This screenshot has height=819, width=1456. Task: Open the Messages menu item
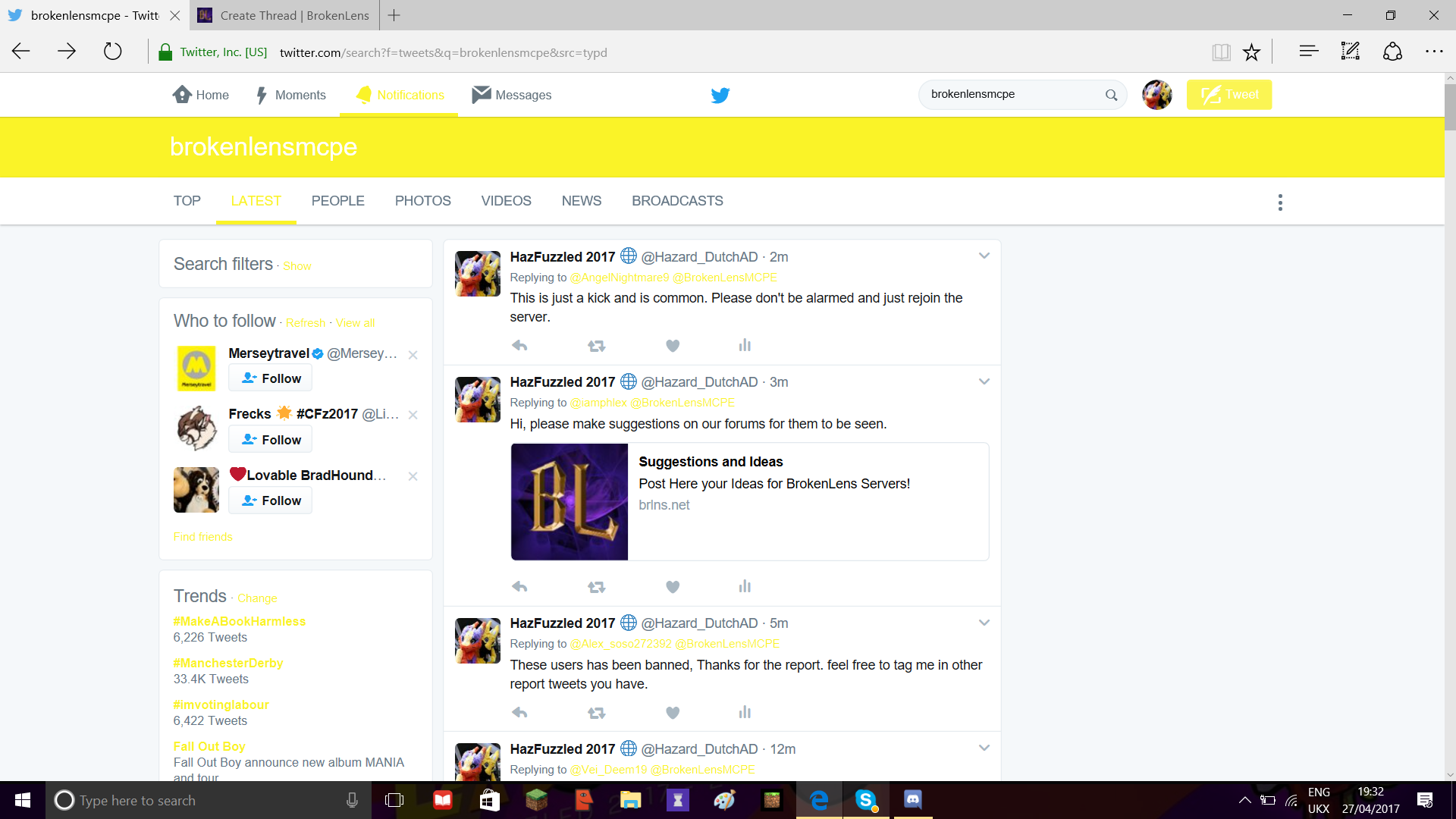[512, 95]
